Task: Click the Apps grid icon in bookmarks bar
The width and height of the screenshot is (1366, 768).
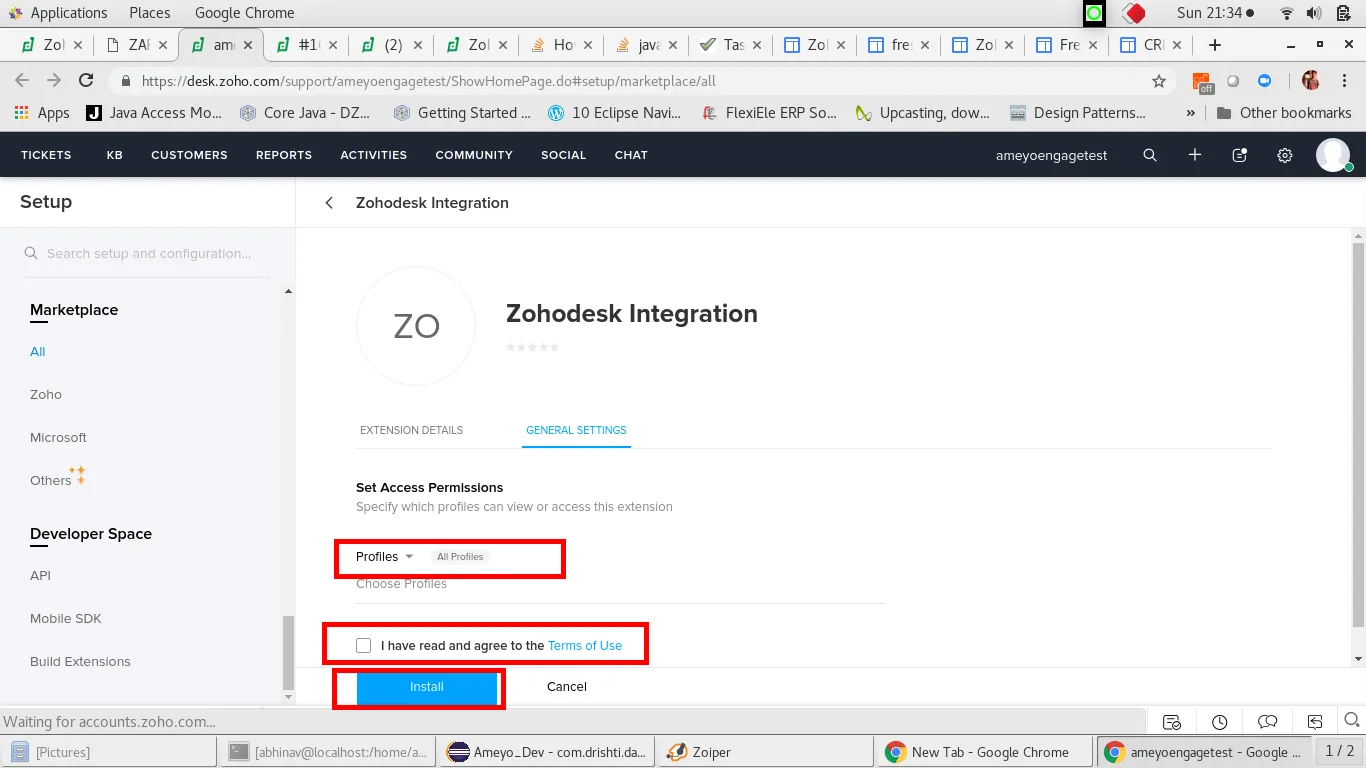Action: [x=21, y=113]
